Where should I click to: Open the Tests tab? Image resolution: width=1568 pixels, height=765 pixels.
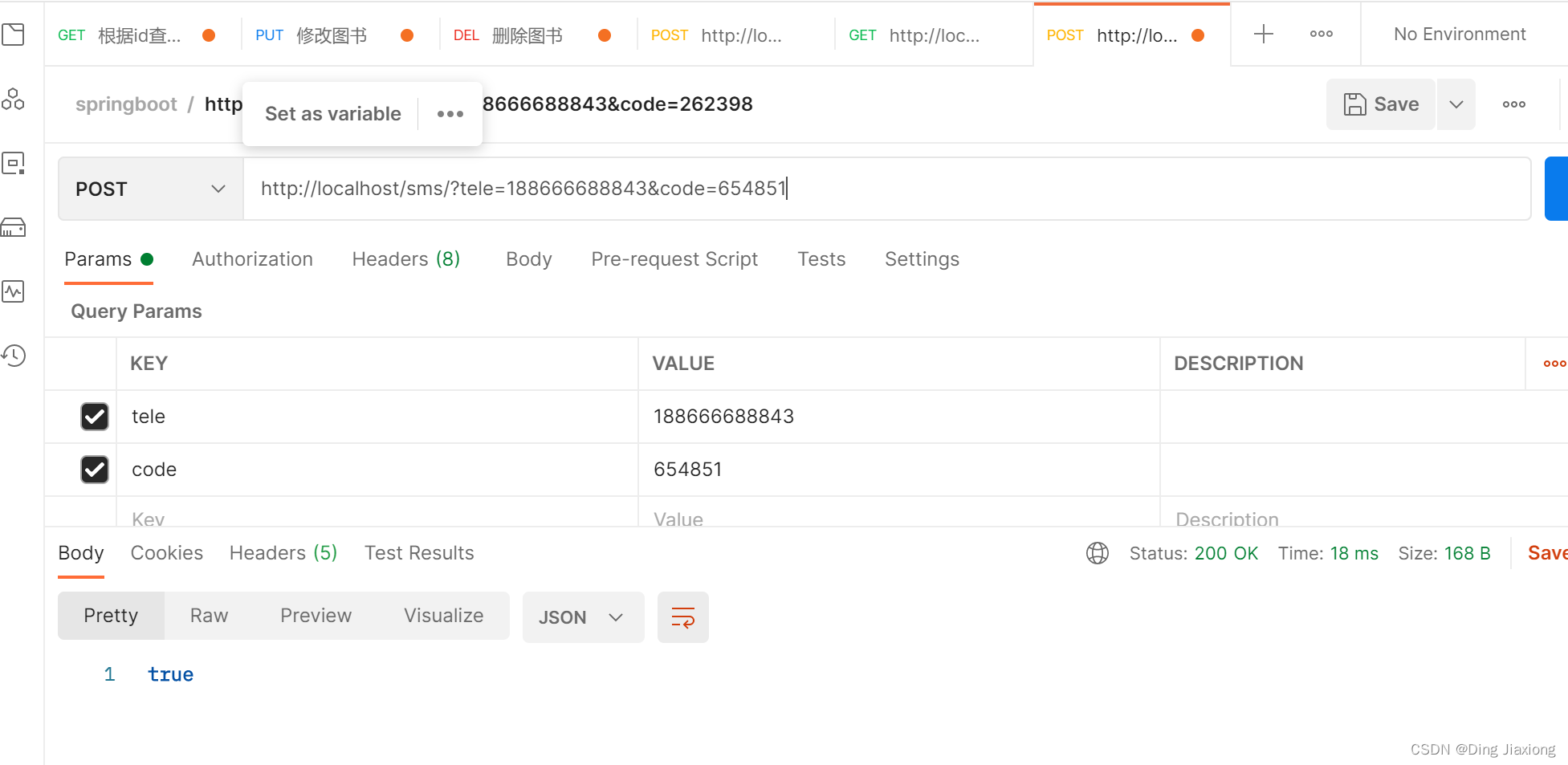(x=821, y=259)
